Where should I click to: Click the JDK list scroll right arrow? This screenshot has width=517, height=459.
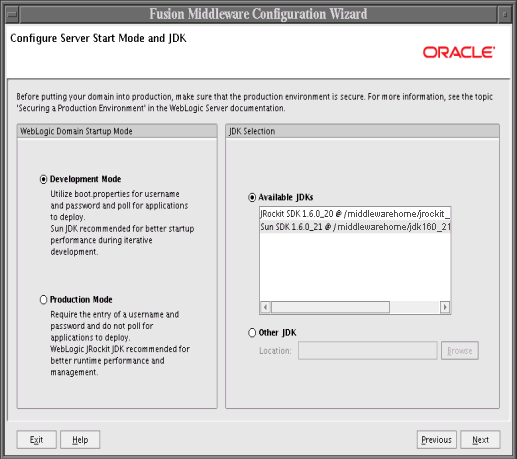[x=445, y=307]
